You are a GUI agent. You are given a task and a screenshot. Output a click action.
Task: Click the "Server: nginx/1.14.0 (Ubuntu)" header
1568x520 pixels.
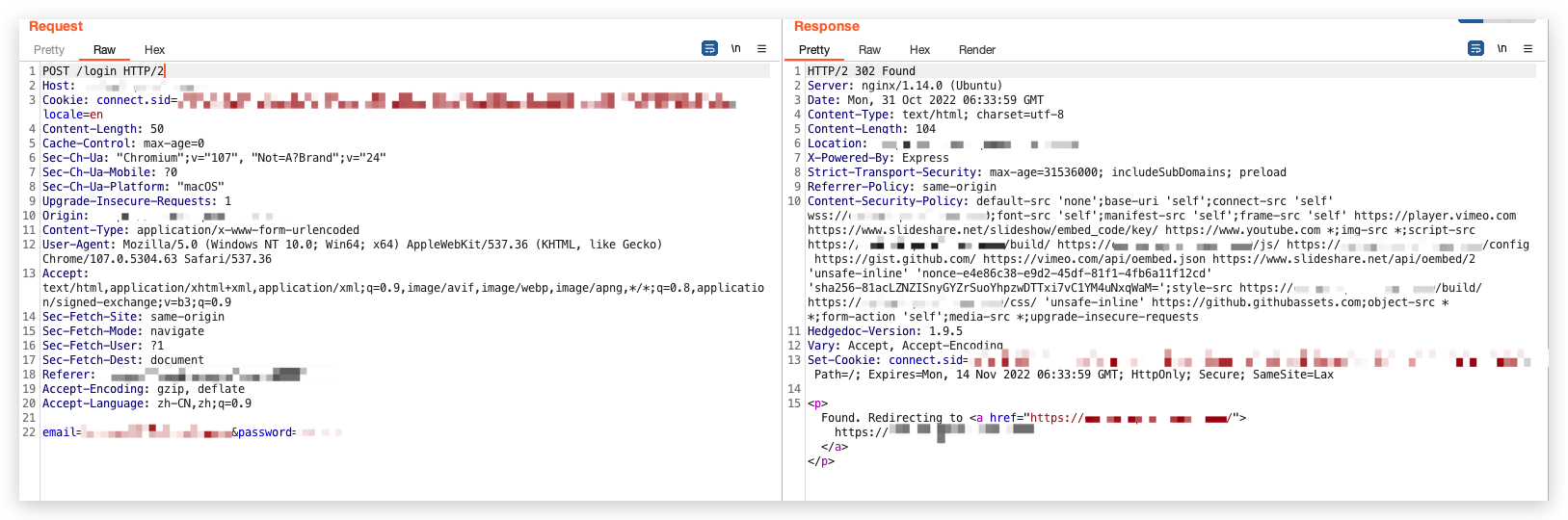pyautogui.click(x=905, y=86)
